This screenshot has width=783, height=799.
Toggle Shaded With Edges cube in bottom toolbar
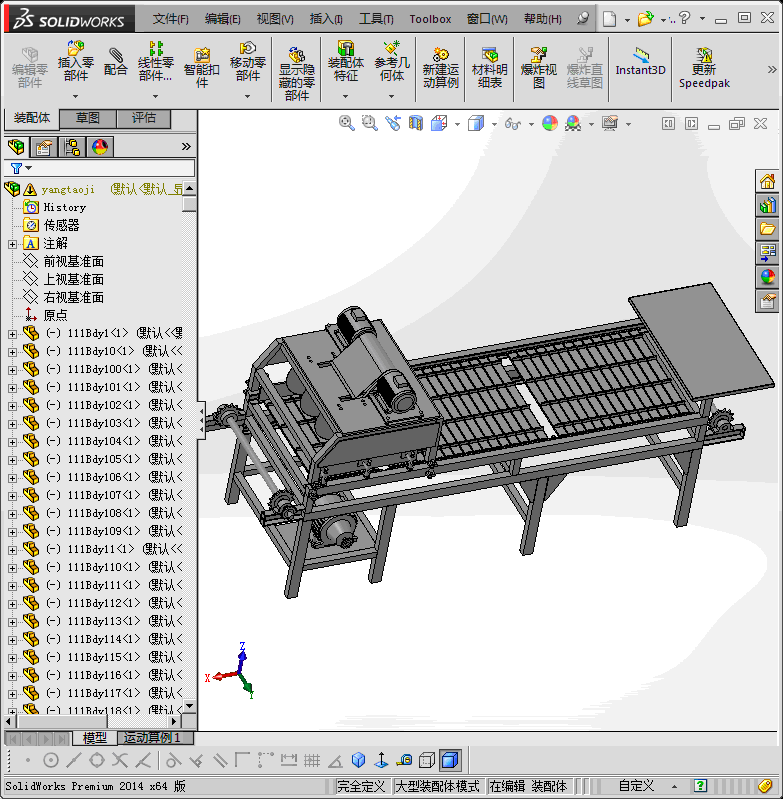point(450,760)
